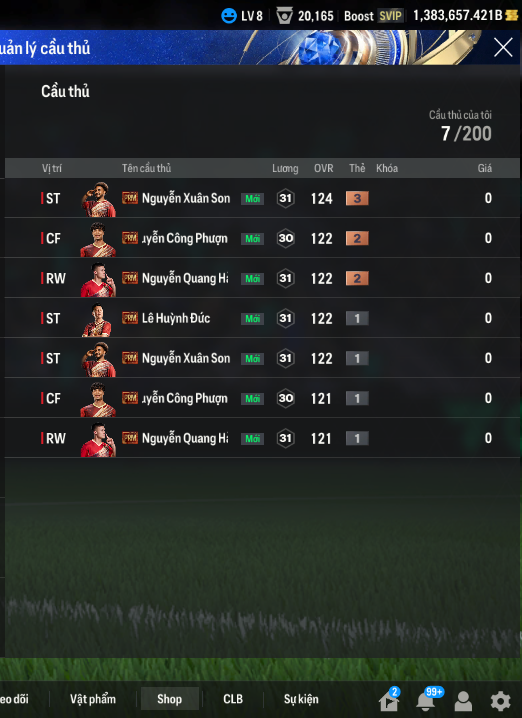This screenshot has width=522, height=718.
Task: Click the level 3 card badge of Xuân Son
Action: pyautogui.click(x=357, y=198)
